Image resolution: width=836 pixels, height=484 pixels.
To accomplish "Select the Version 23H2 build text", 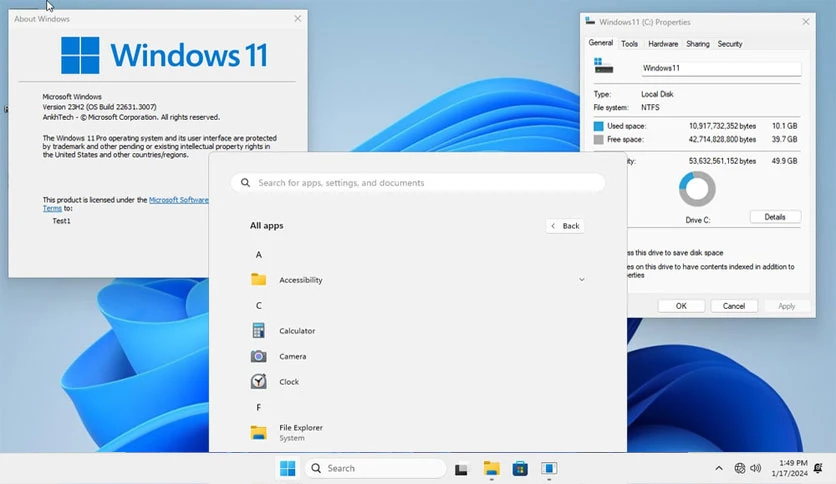I will [100, 107].
